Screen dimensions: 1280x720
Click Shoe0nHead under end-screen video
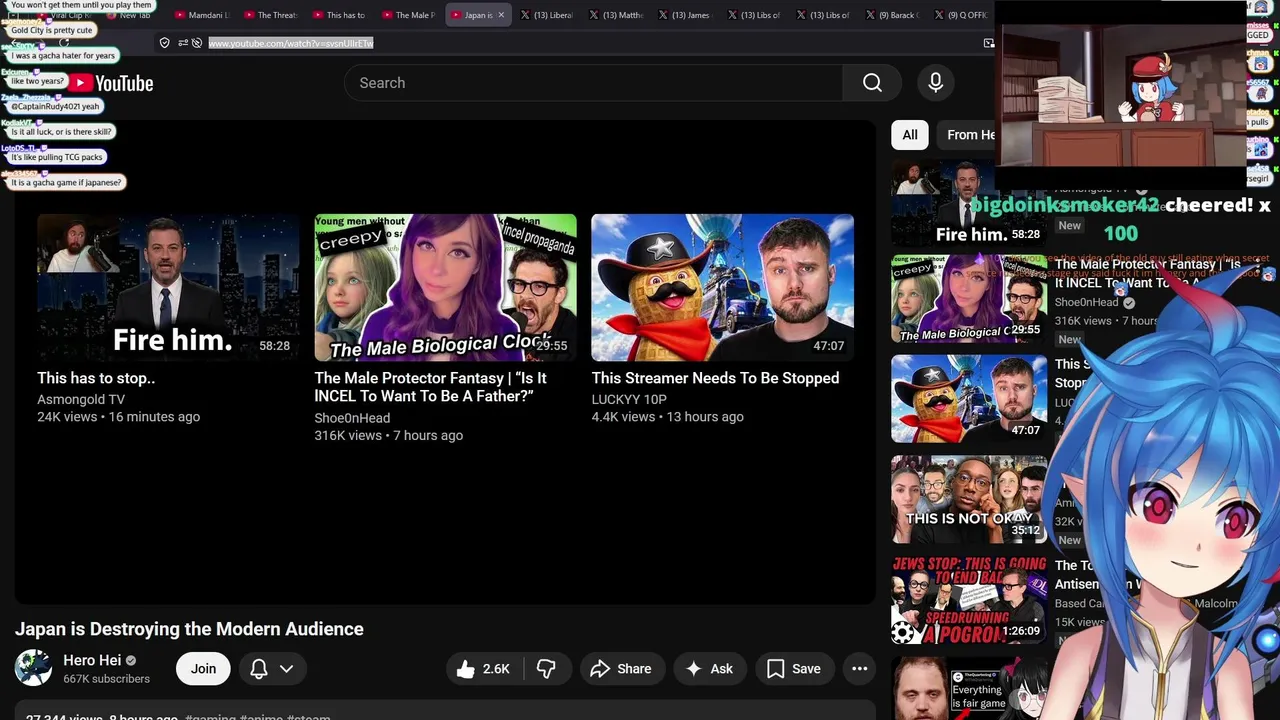[x=352, y=418]
